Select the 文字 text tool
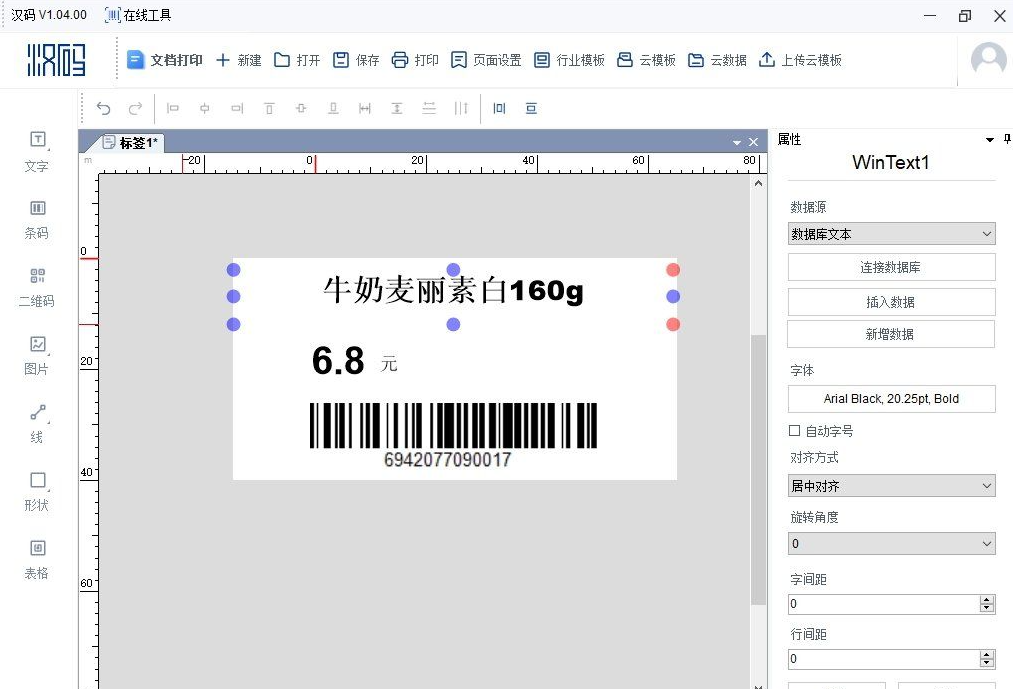This screenshot has width=1013, height=689. (x=37, y=150)
